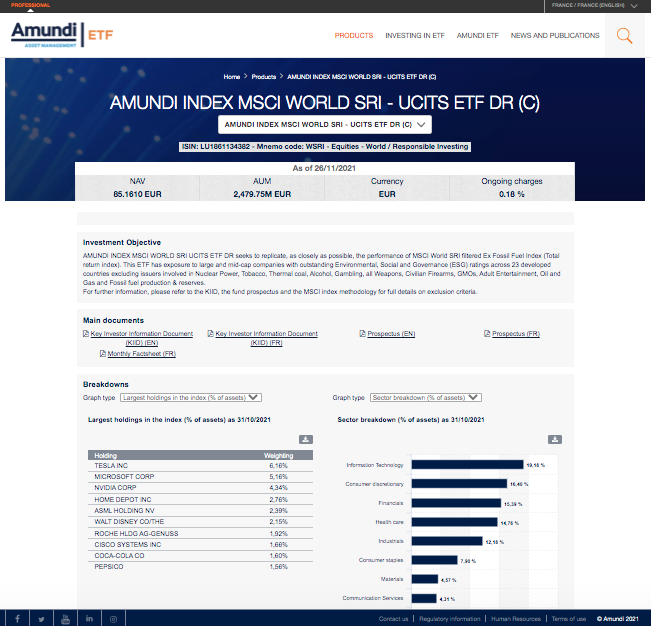Select the PEPSICO row
This screenshot has height=626, width=651.
point(201,567)
